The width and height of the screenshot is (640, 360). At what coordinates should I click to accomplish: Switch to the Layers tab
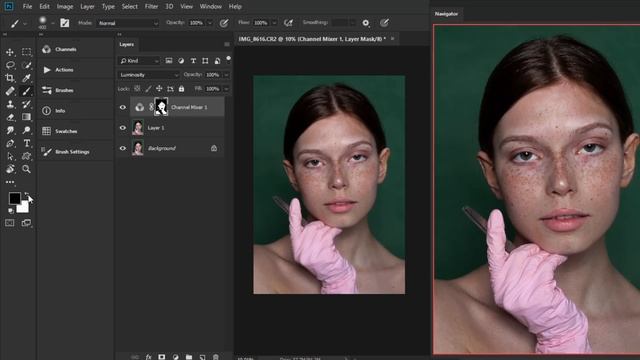pos(127,44)
